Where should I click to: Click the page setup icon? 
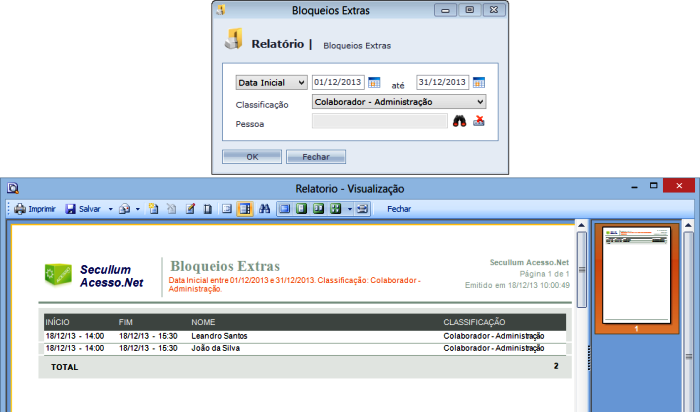(208, 209)
